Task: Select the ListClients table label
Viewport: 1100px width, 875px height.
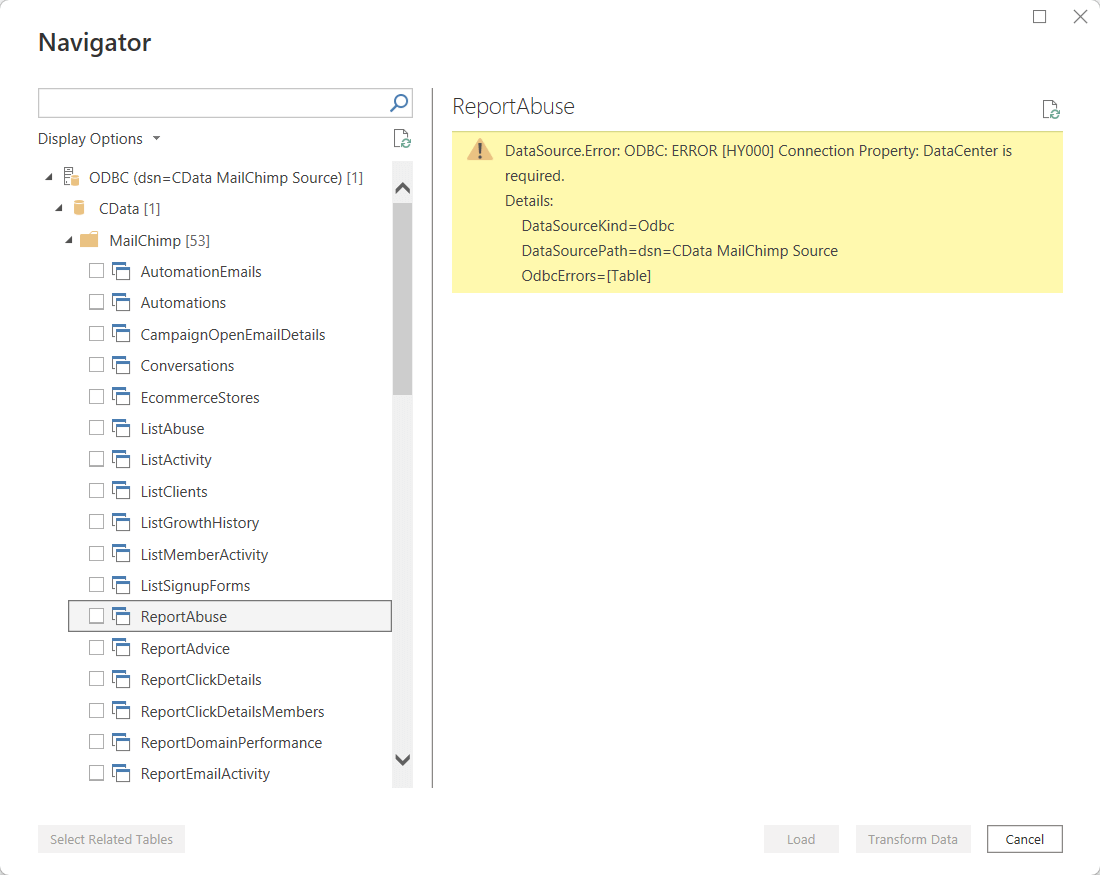Action: (x=174, y=491)
